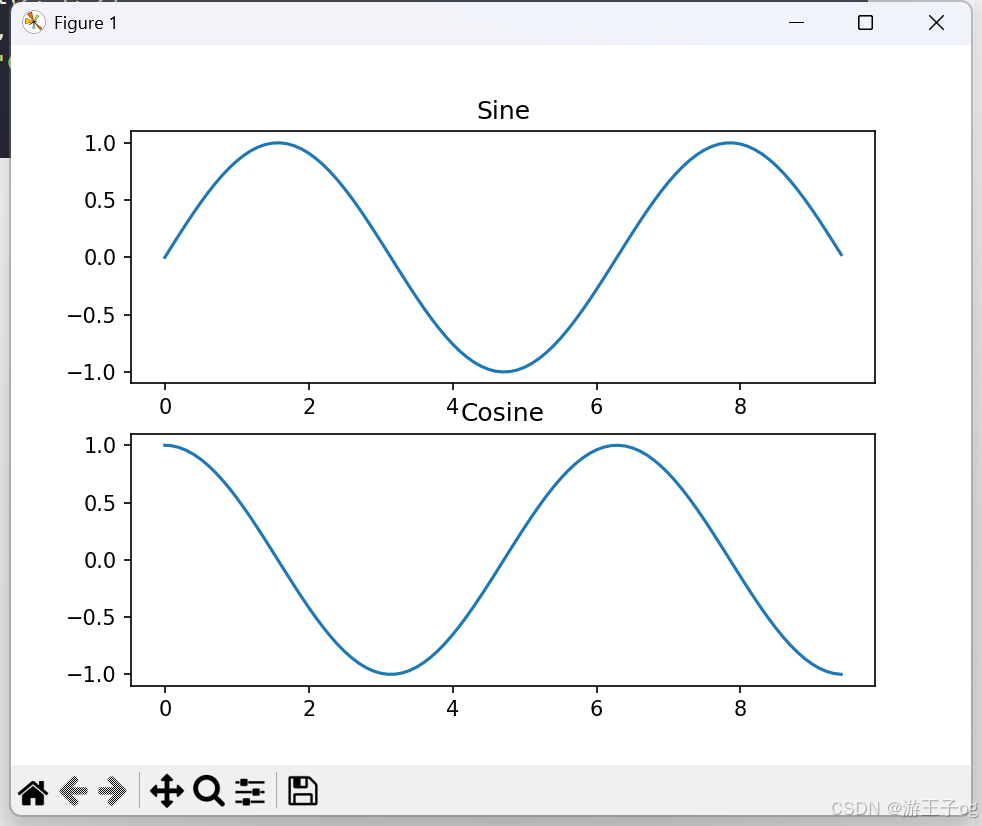Save the figure with floppy icon
The width and height of the screenshot is (982, 826).
(302, 790)
